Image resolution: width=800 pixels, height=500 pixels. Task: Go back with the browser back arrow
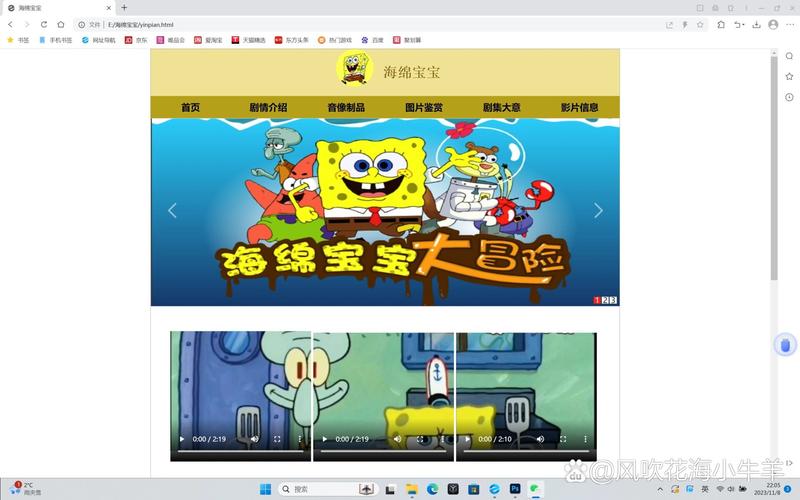coord(10,24)
